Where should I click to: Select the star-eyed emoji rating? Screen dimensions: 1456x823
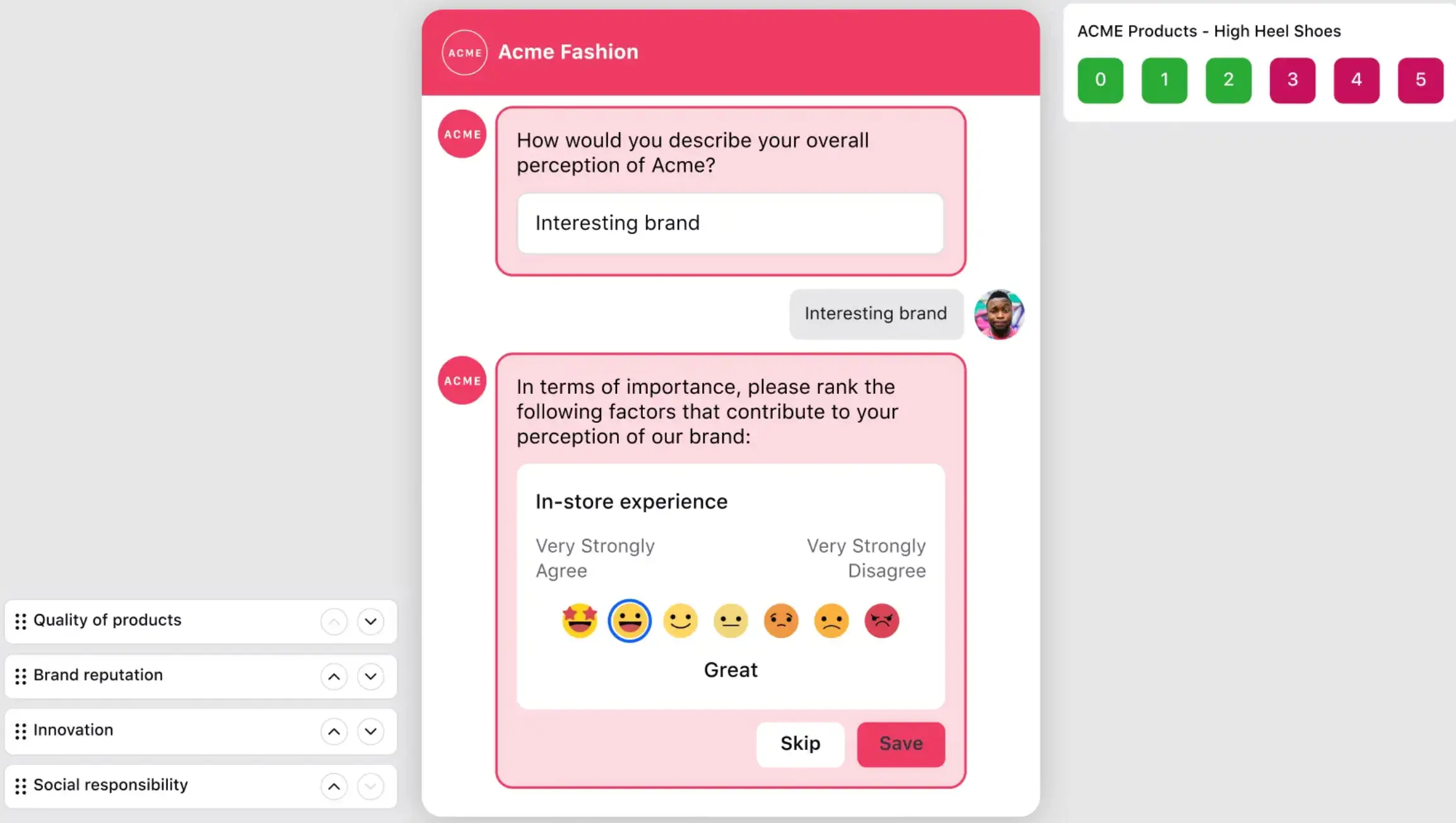coord(579,621)
